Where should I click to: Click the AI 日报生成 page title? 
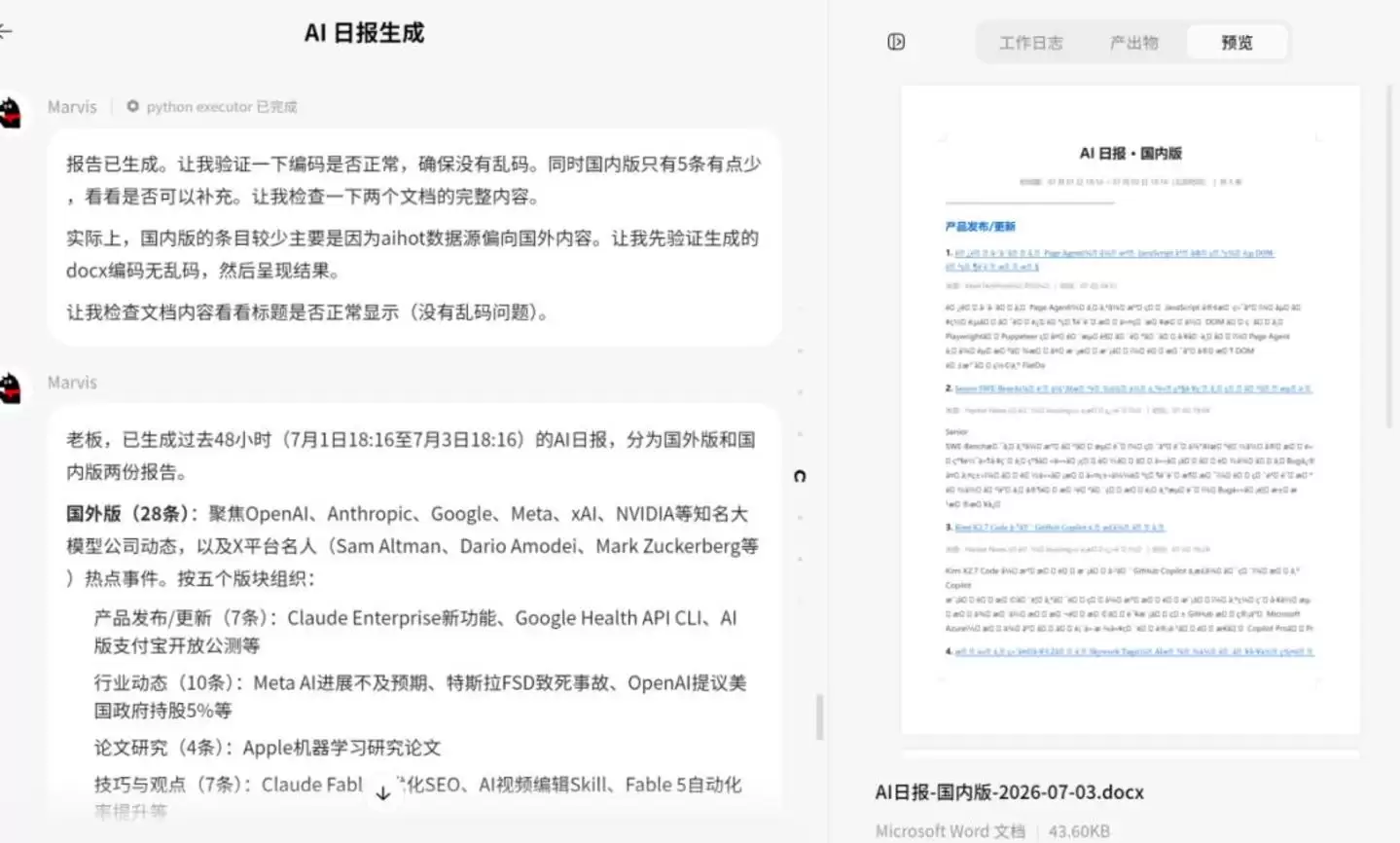pyautogui.click(x=364, y=33)
